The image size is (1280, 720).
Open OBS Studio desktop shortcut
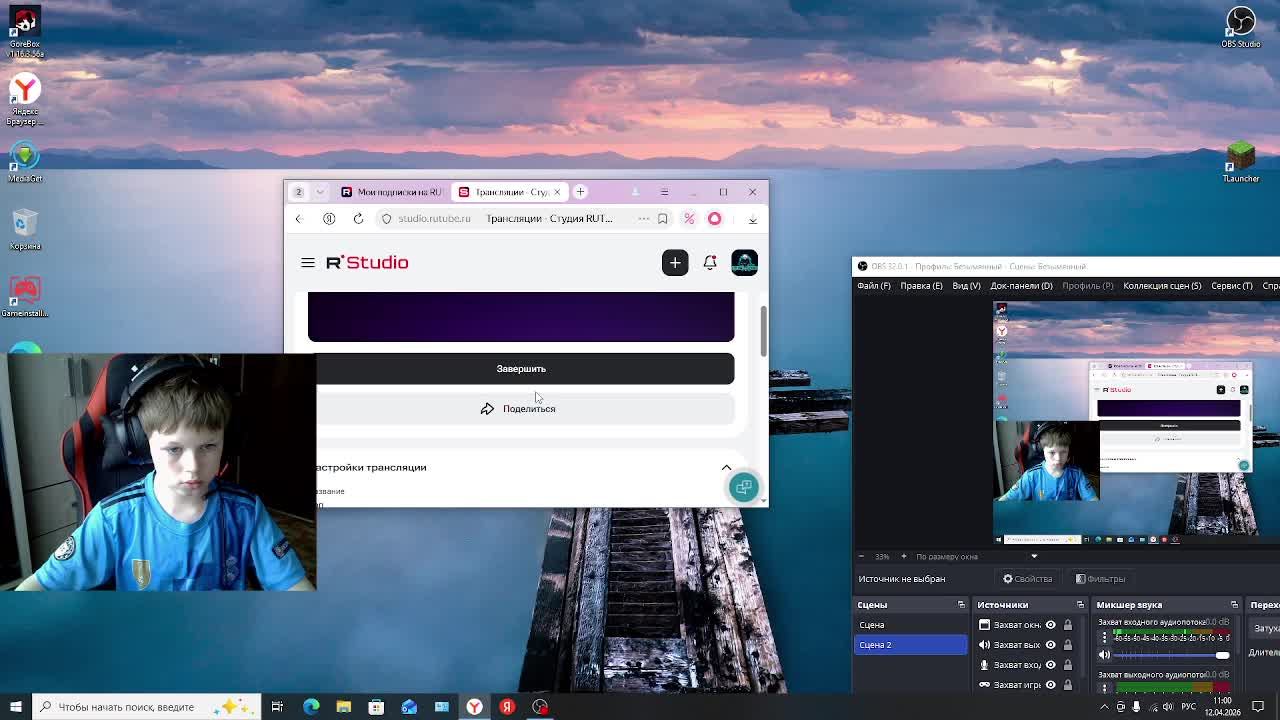[x=1241, y=27]
